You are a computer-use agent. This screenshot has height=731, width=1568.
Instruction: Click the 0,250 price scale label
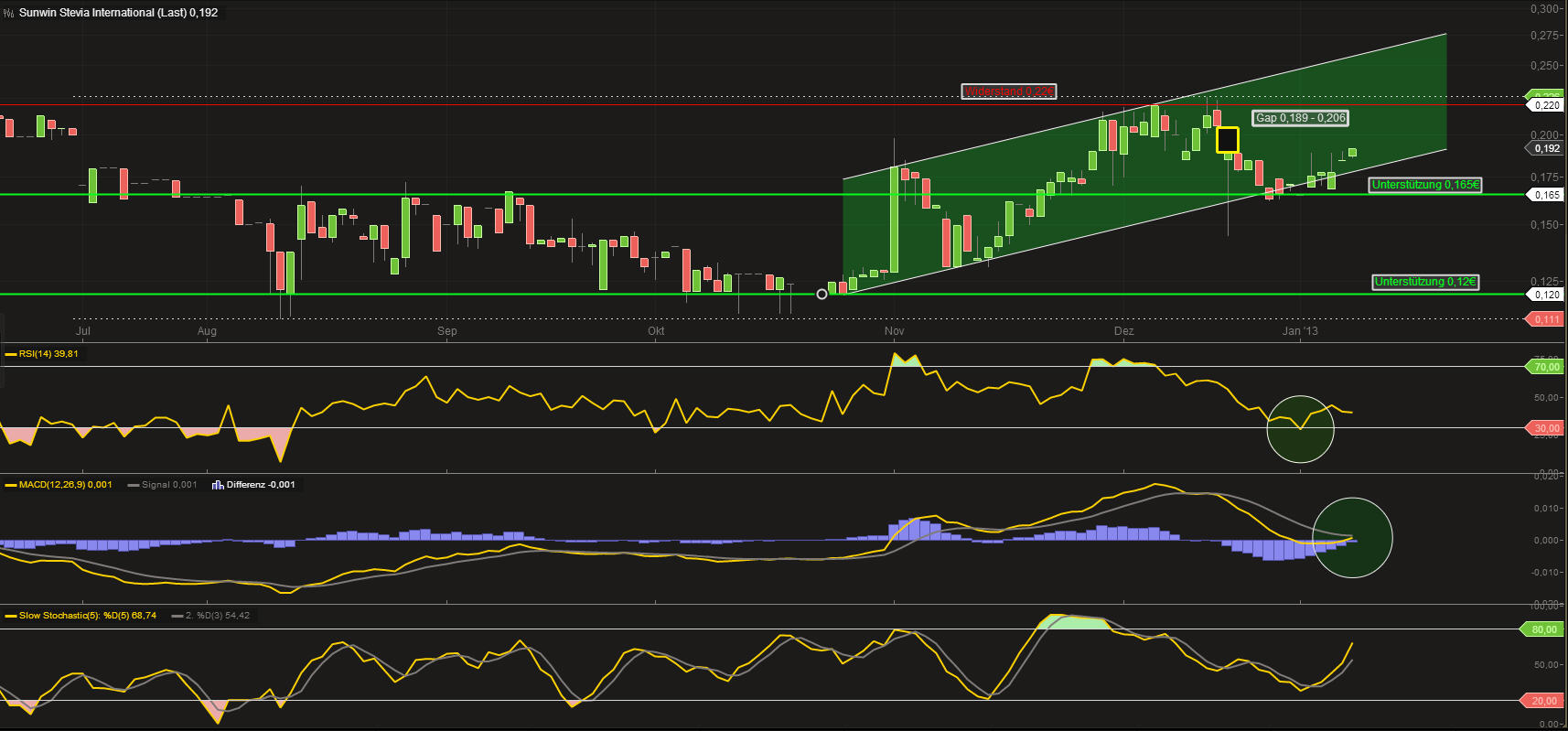point(1545,66)
